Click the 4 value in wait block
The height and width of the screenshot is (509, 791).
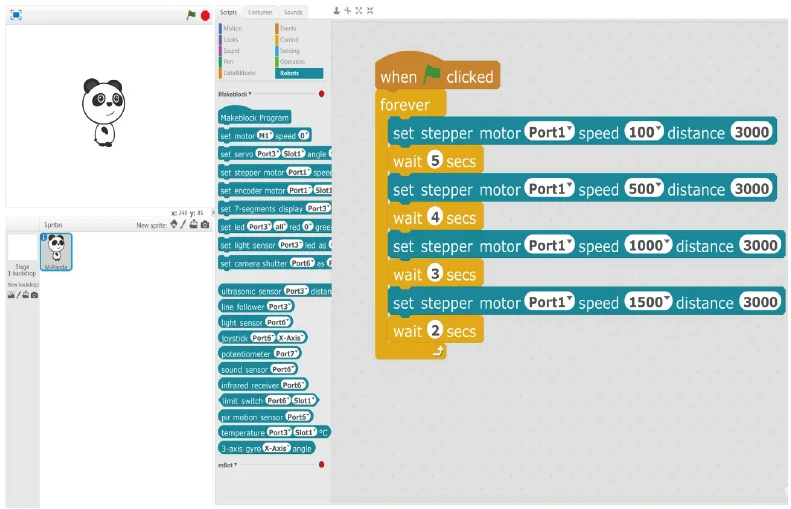coord(434,217)
